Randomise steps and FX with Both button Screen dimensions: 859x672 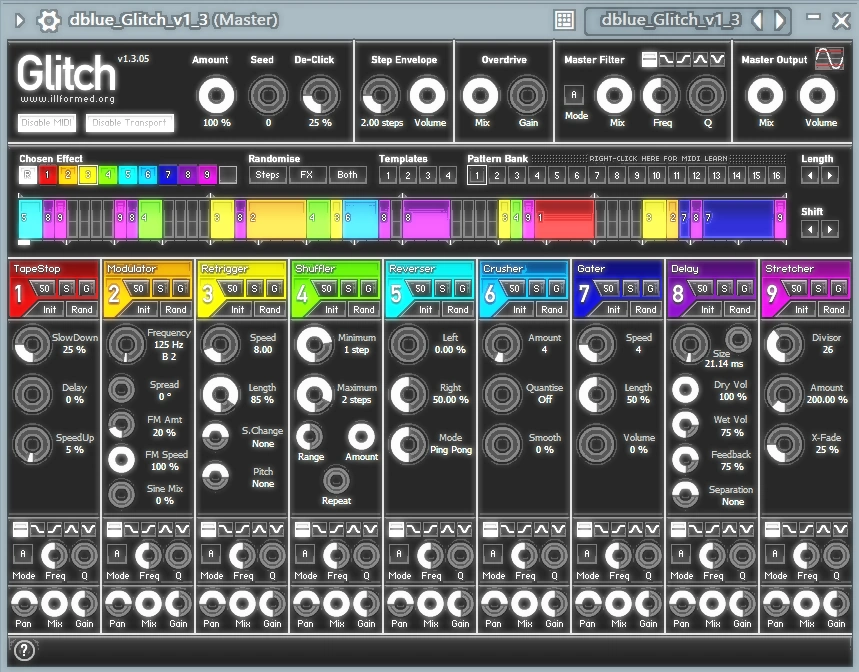[347, 175]
